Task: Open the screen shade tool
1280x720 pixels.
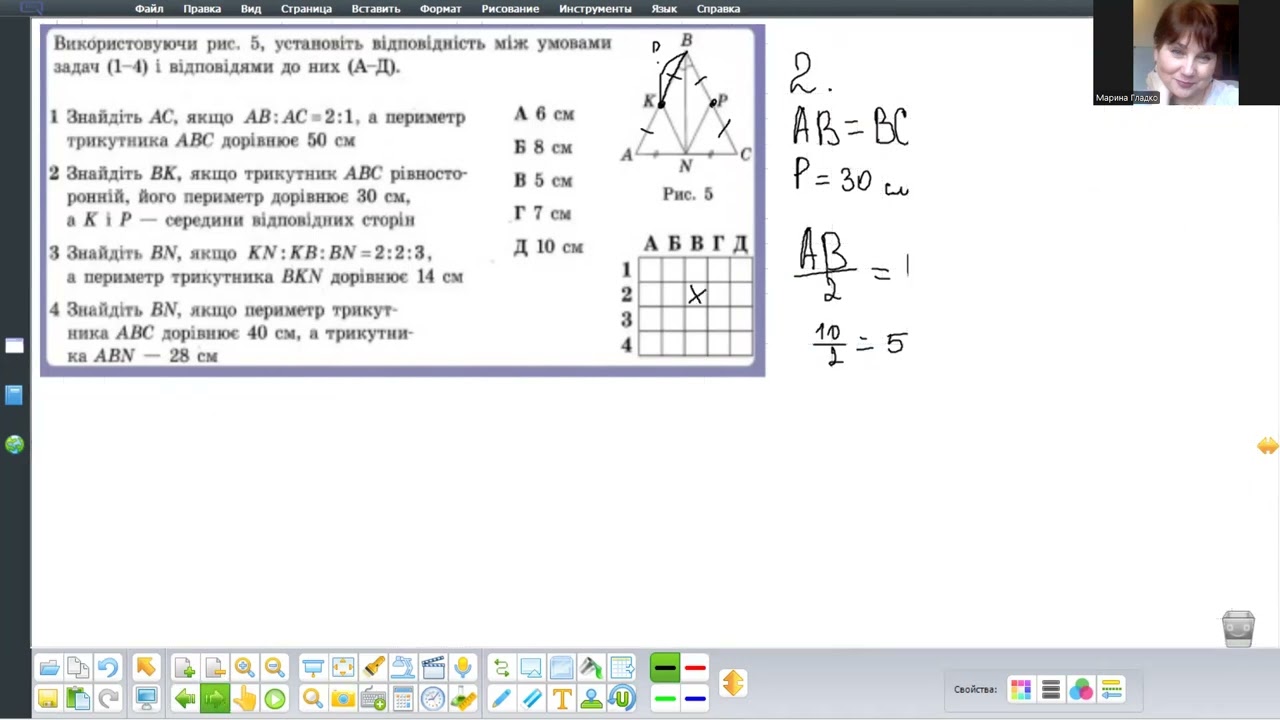Action: tap(312, 667)
